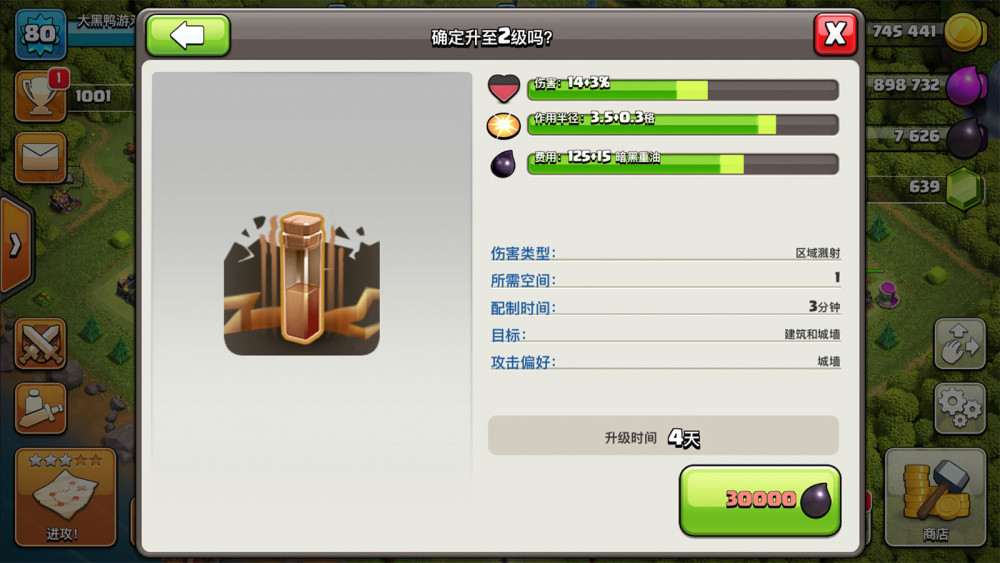Tap the 进攻 attack map button
The width and height of the screenshot is (1000, 563).
click(x=65, y=497)
